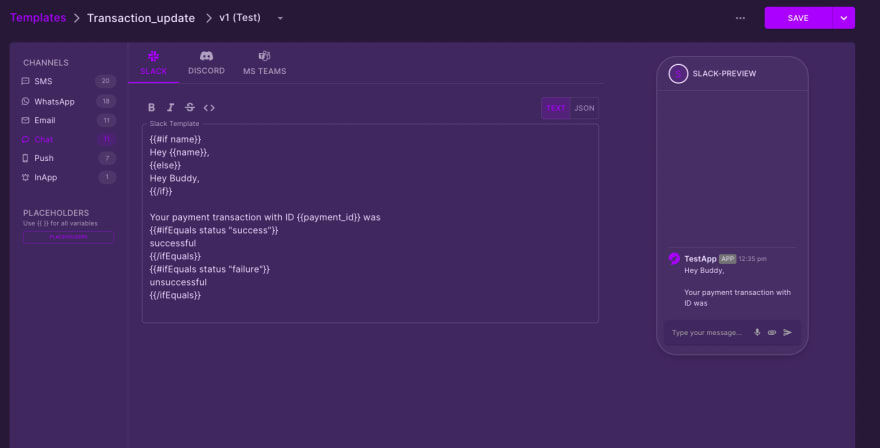This screenshot has width=880, height=448.
Task: Click the InApp count badge 1
Action: 107,177
